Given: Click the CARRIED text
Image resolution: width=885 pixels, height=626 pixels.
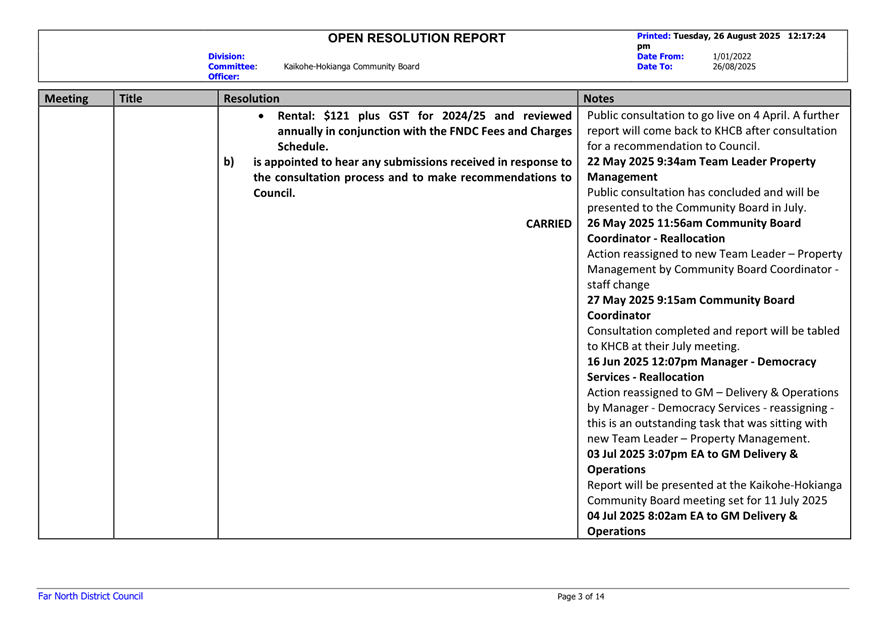Looking at the screenshot, I should click(549, 224).
